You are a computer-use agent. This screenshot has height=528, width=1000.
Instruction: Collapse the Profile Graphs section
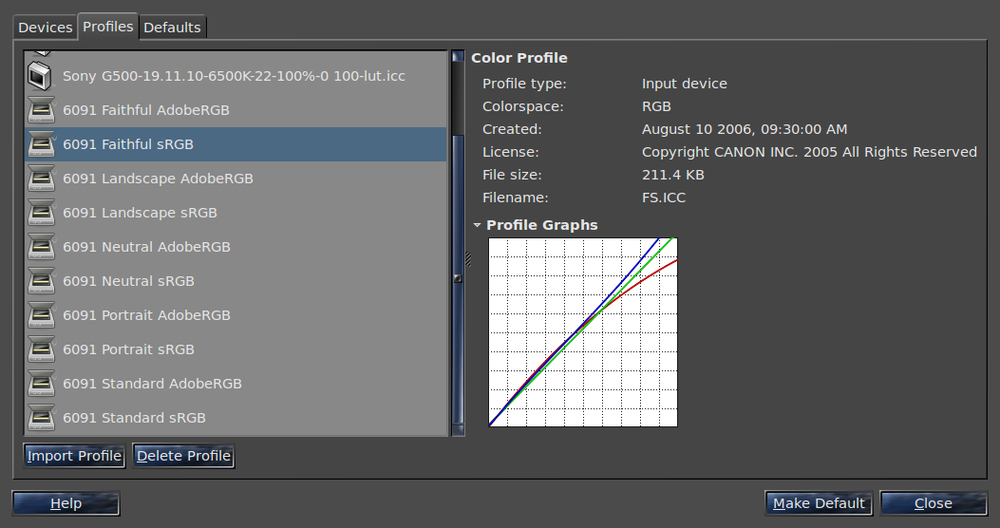click(x=477, y=225)
